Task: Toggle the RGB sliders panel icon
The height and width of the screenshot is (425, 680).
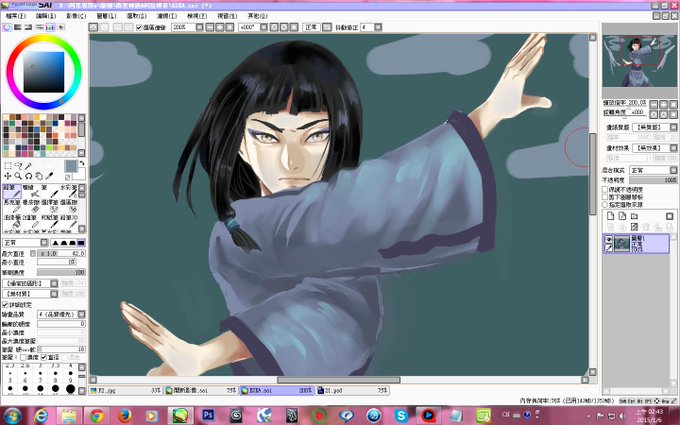Action: (x=18, y=27)
